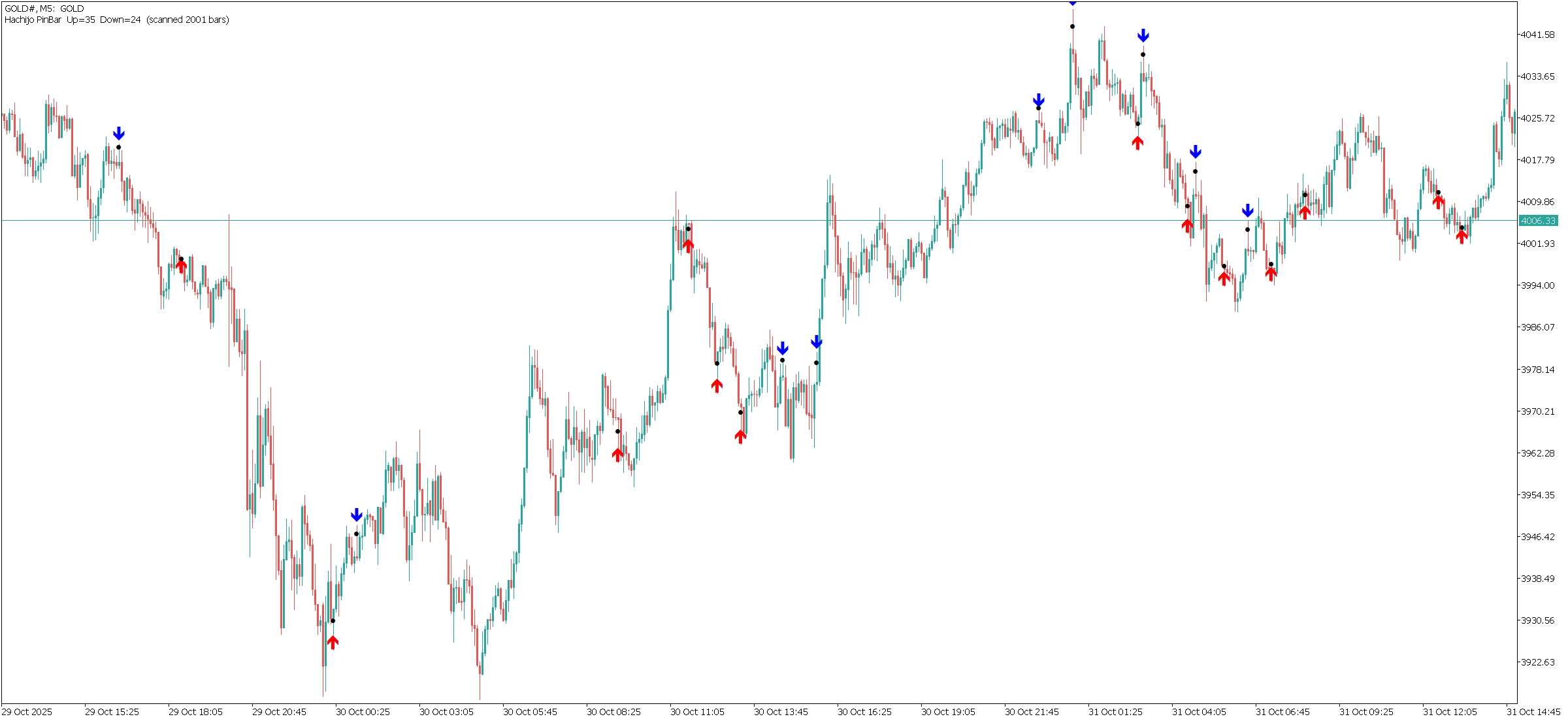This screenshot has height=721, width=1568.
Task: Click the GOLD#, M5 chart title
Action: tap(44, 8)
